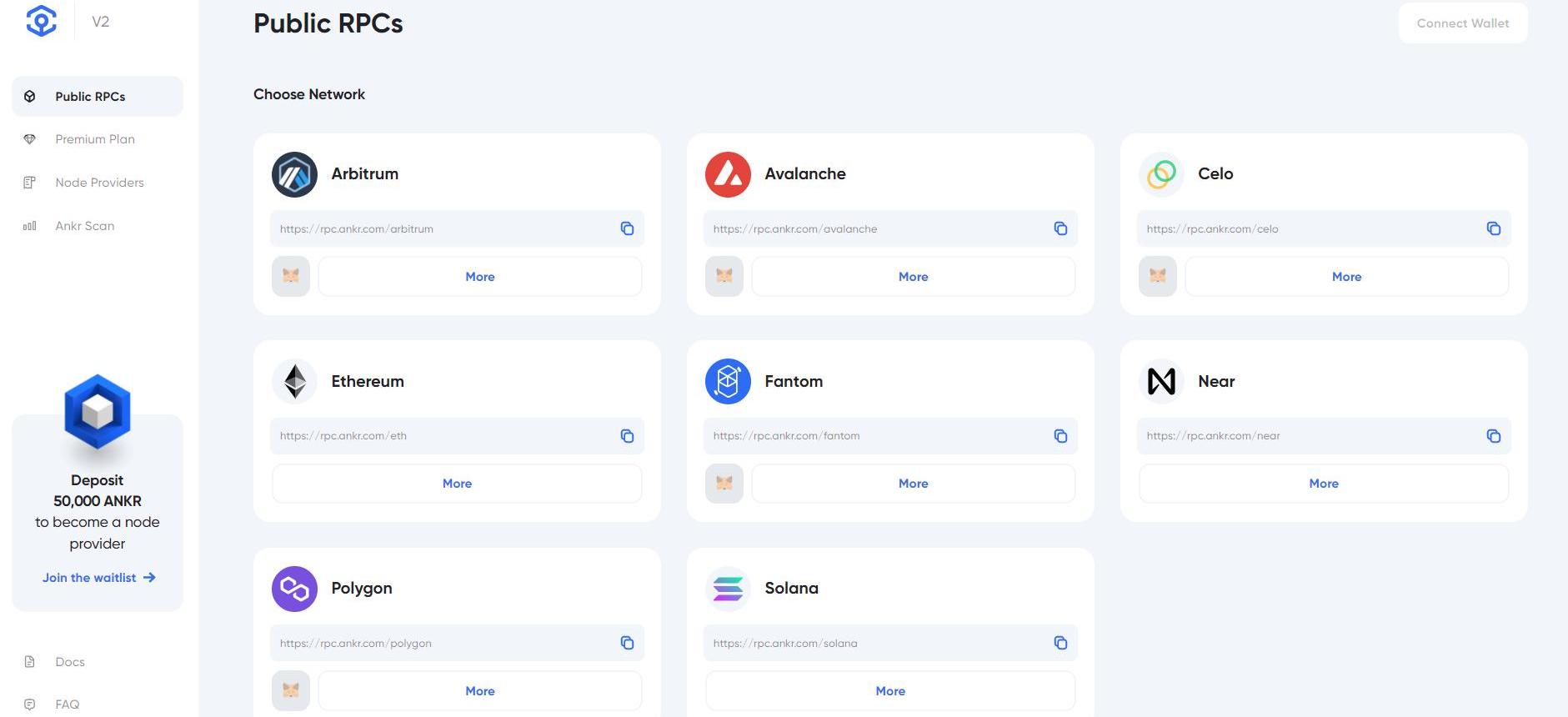Click the V2 version label
The height and width of the screenshot is (717, 1568).
click(100, 22)
